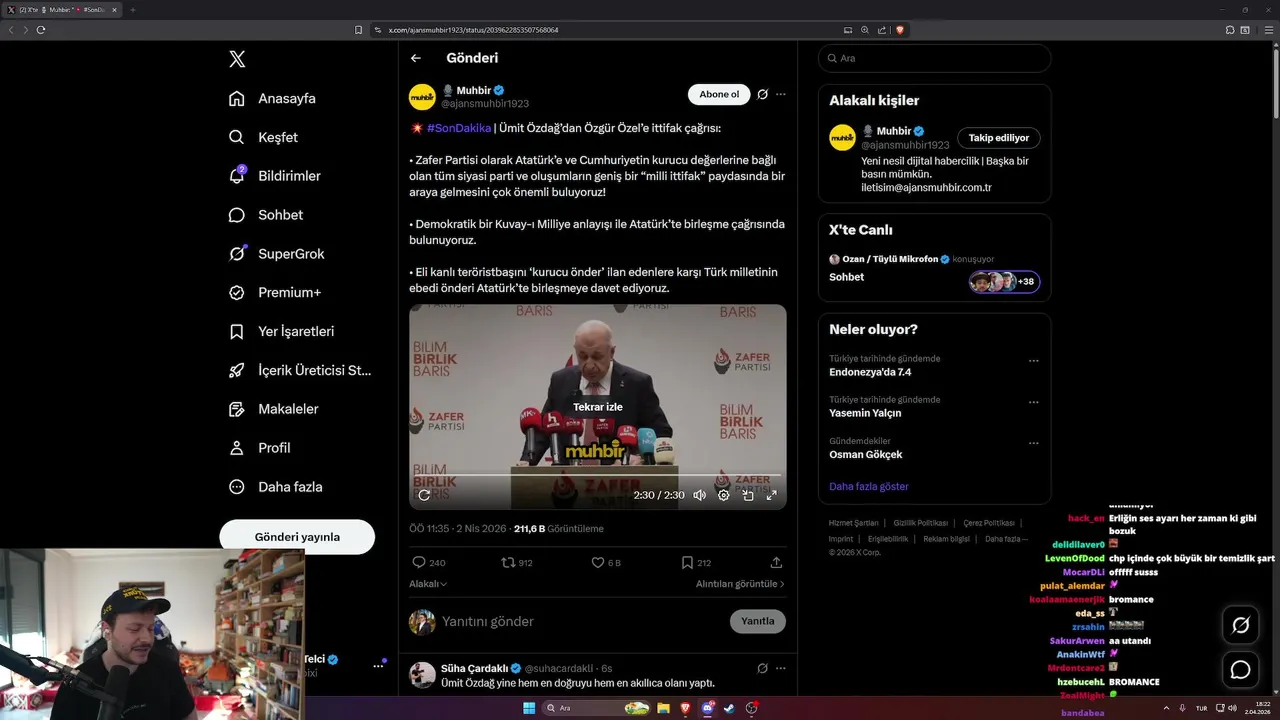Click Alıntıları görüntüle link
Viewport: 1280px width, 720px height.
[740, 584]
